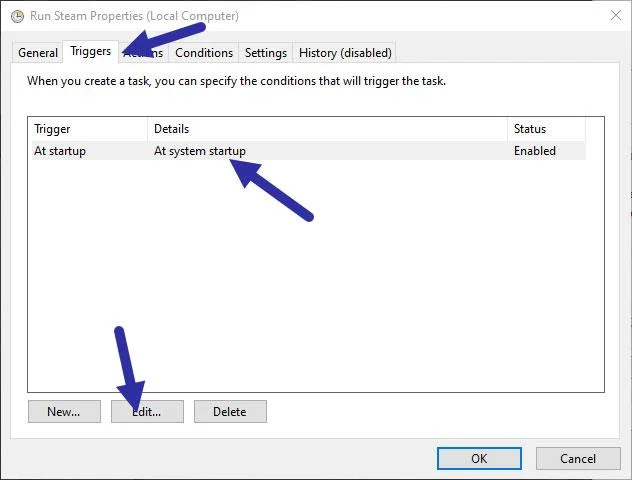Screen dimensions: 632x480
Task: Click the 'At system startup' details cell
Action: tap(327, 151)
